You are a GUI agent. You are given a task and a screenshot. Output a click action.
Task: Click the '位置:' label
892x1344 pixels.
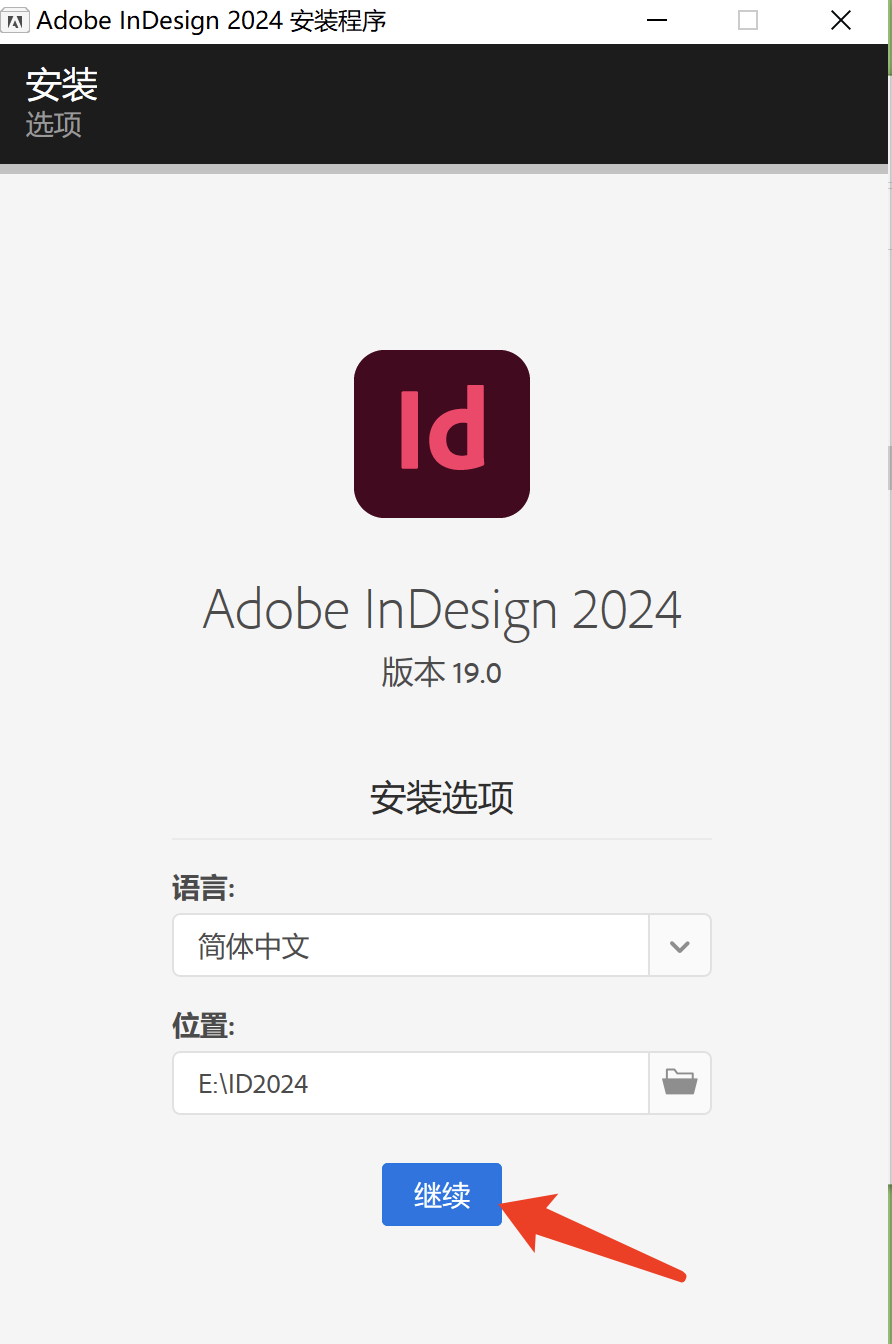click(x=204, y=1025)
